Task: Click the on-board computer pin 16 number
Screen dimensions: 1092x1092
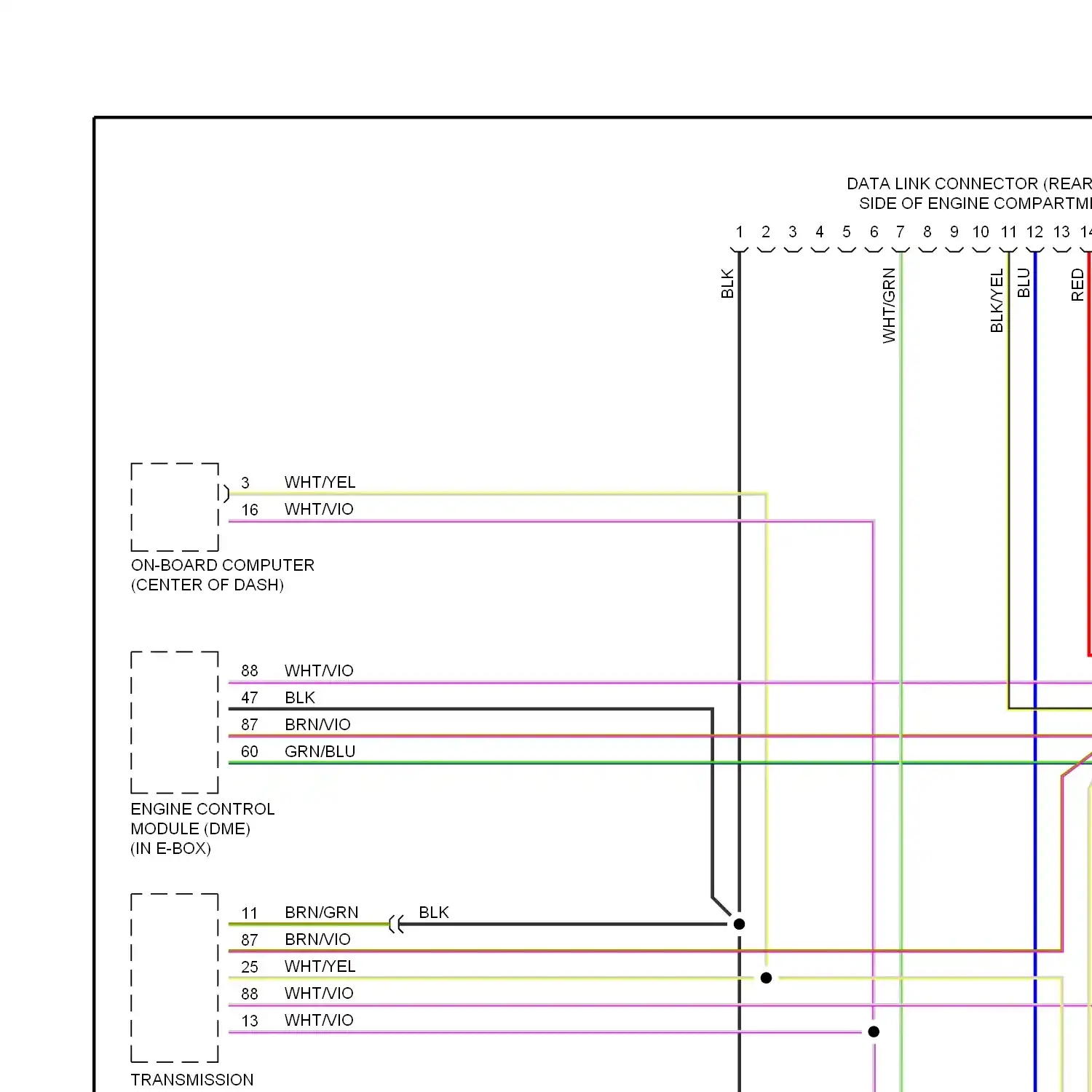Action: click(x=250, y=510)
